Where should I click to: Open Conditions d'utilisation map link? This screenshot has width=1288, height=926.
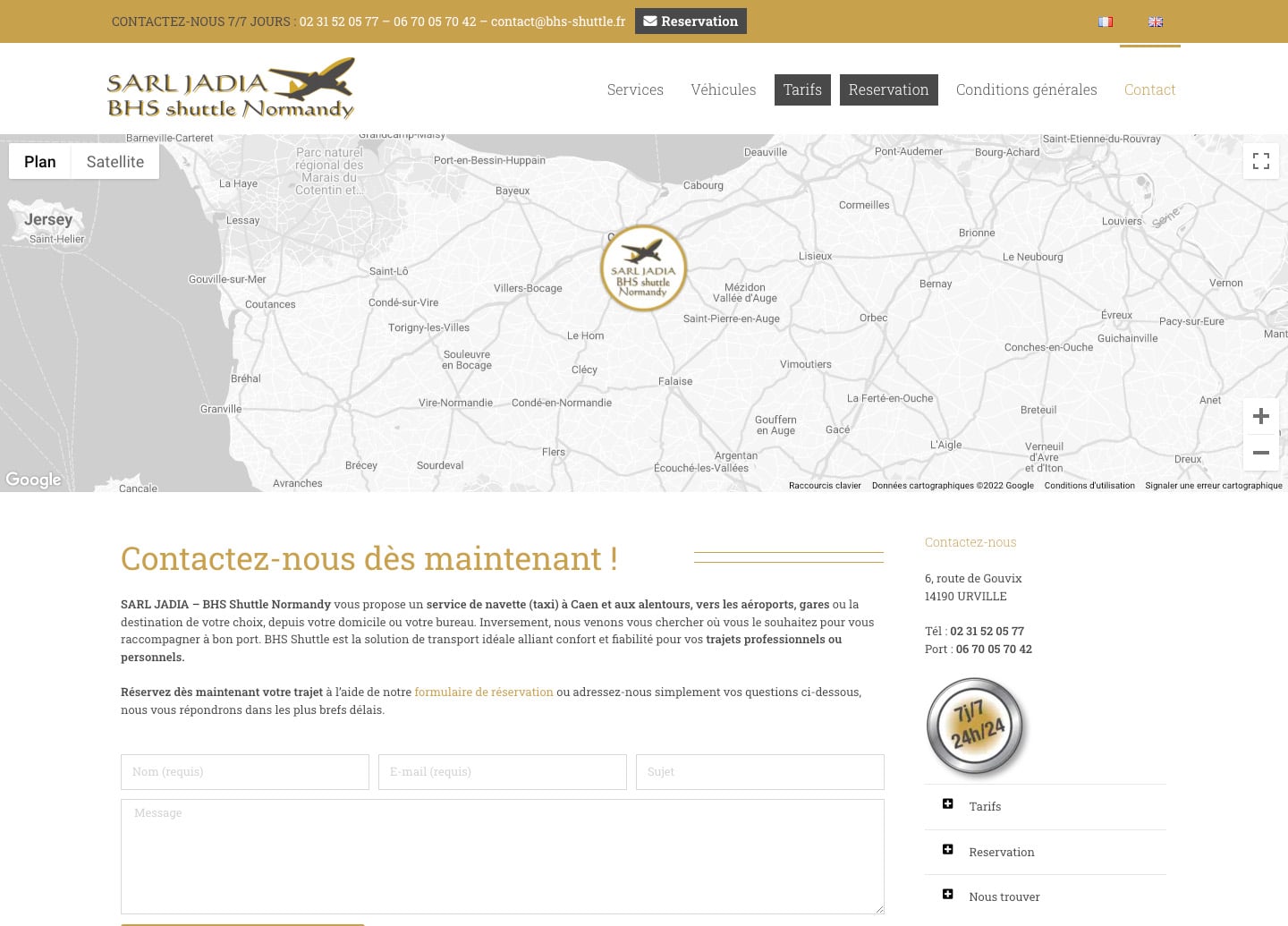pos(1089,486)
